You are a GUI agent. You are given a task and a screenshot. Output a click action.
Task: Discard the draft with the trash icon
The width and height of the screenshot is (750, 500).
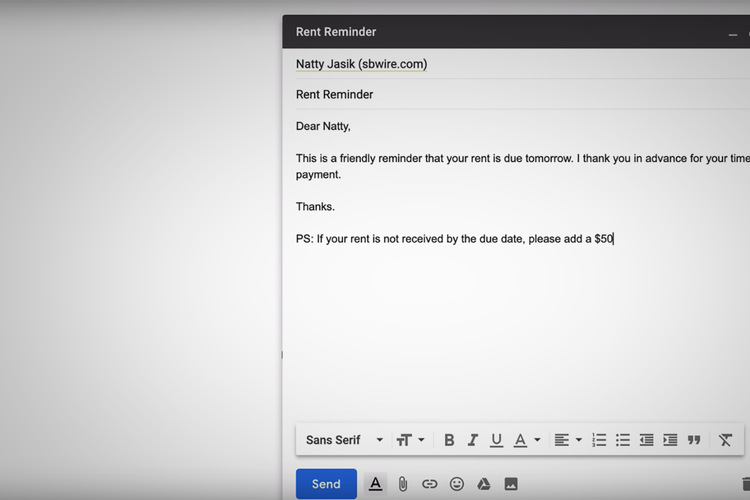pyautogui.click(x=746, y=484)
